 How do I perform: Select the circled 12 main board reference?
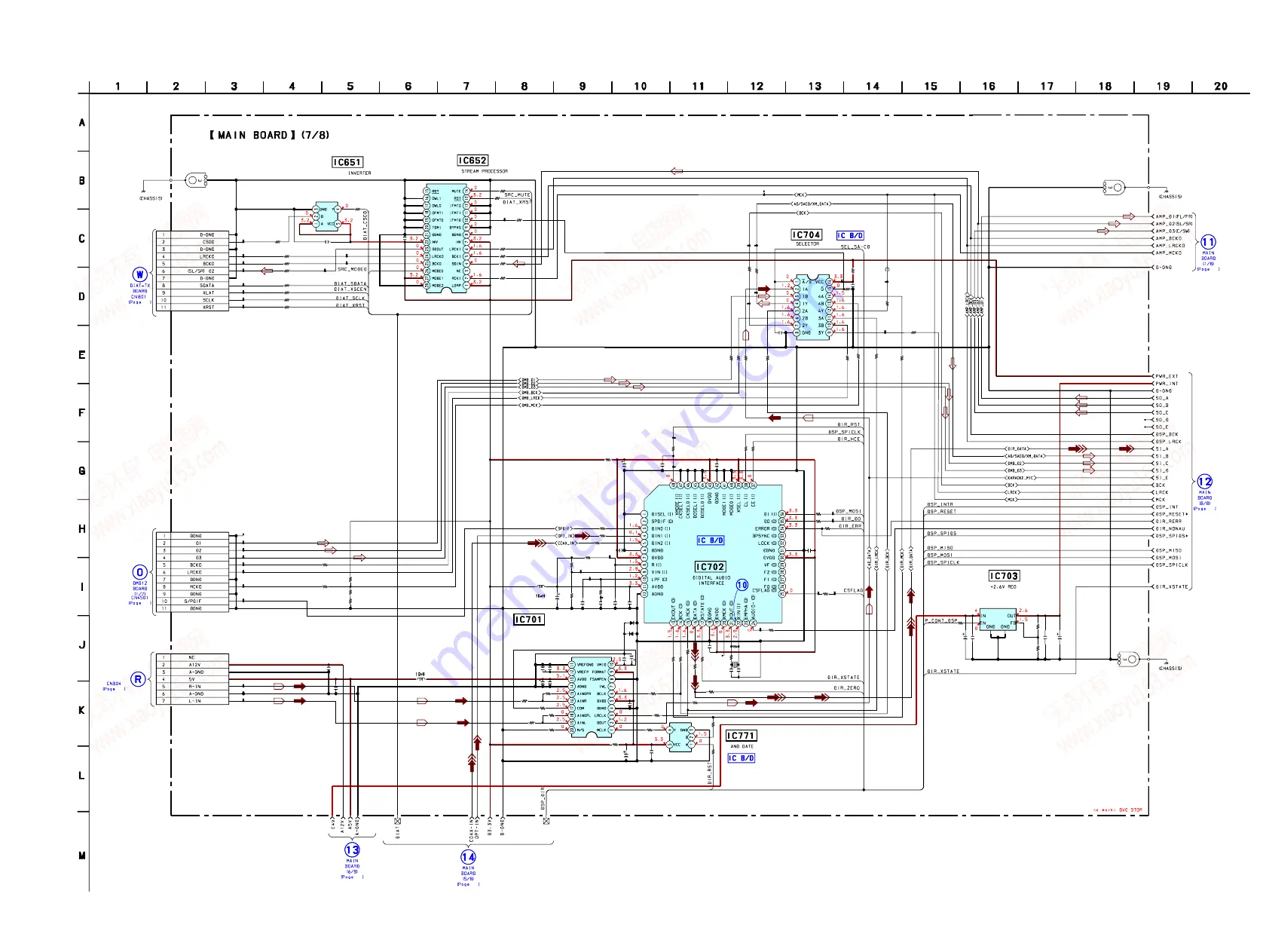(x=1205, y=482)
